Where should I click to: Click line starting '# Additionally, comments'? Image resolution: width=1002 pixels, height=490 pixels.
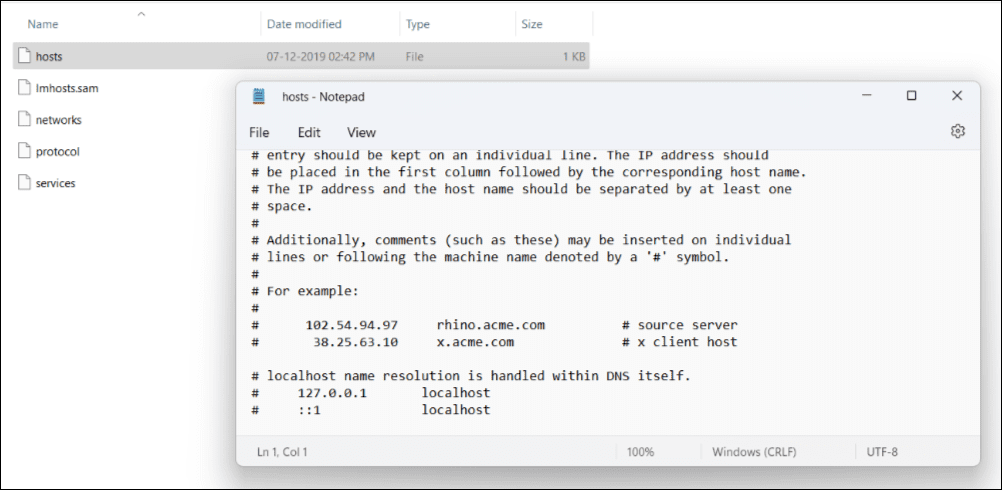(x=521, y=240)
